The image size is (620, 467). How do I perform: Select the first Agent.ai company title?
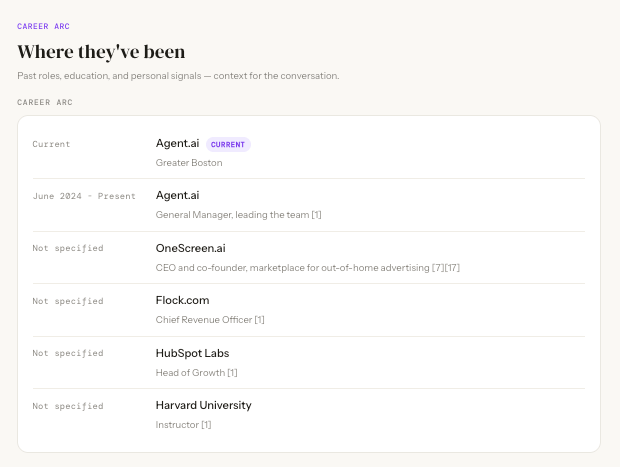click(x=178, y=143)
